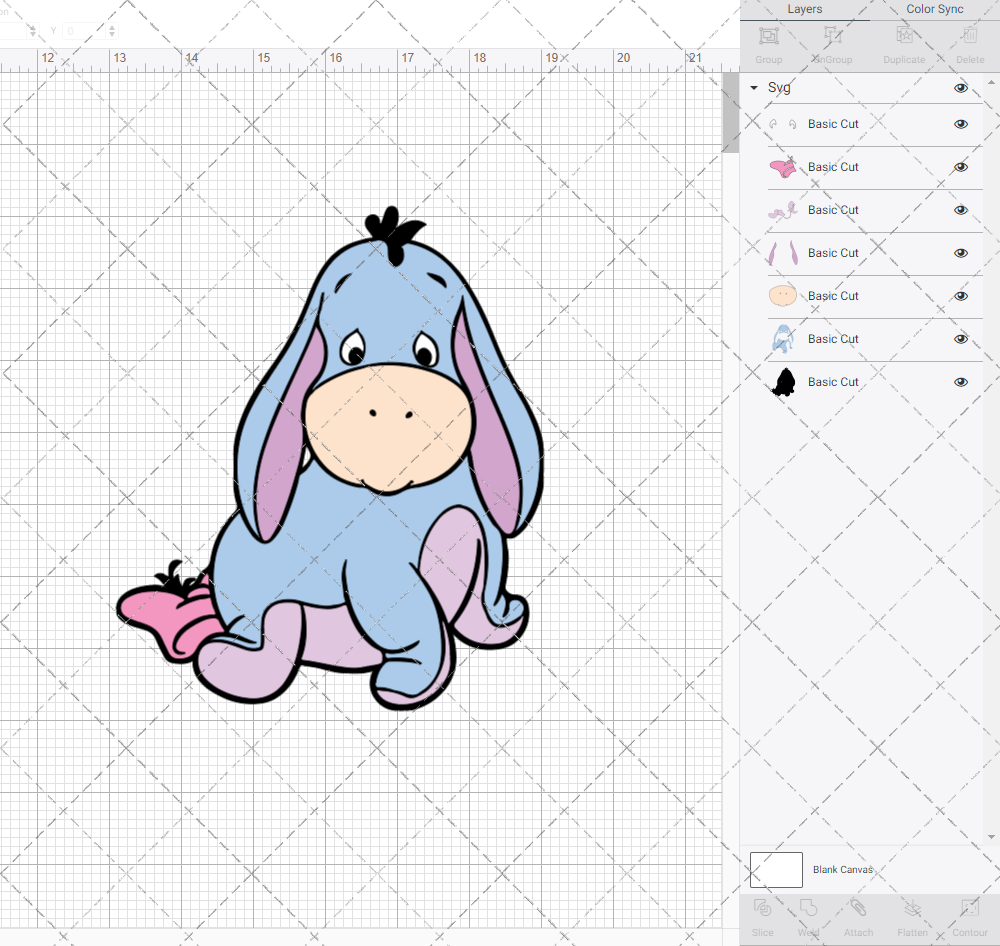Select the Weld tool icon
1000x946 pixels.
pyautogui.click(x=808, y=908)
